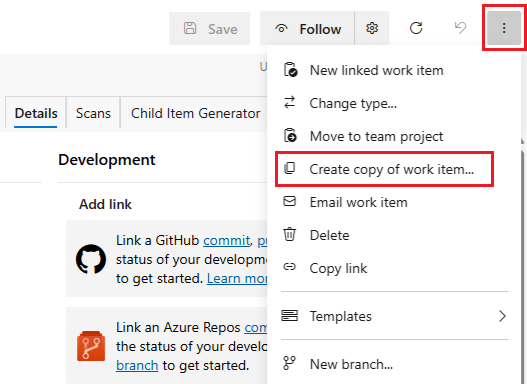Open Azure Repos commit link
The image size is (527, 384).
pyautogui.click(x=256, y=328)
